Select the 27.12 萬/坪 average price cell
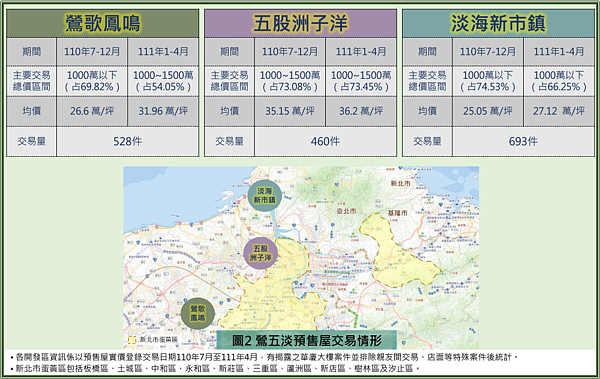Viewport: 600px width, 379px height. click(x=559, y=111)
